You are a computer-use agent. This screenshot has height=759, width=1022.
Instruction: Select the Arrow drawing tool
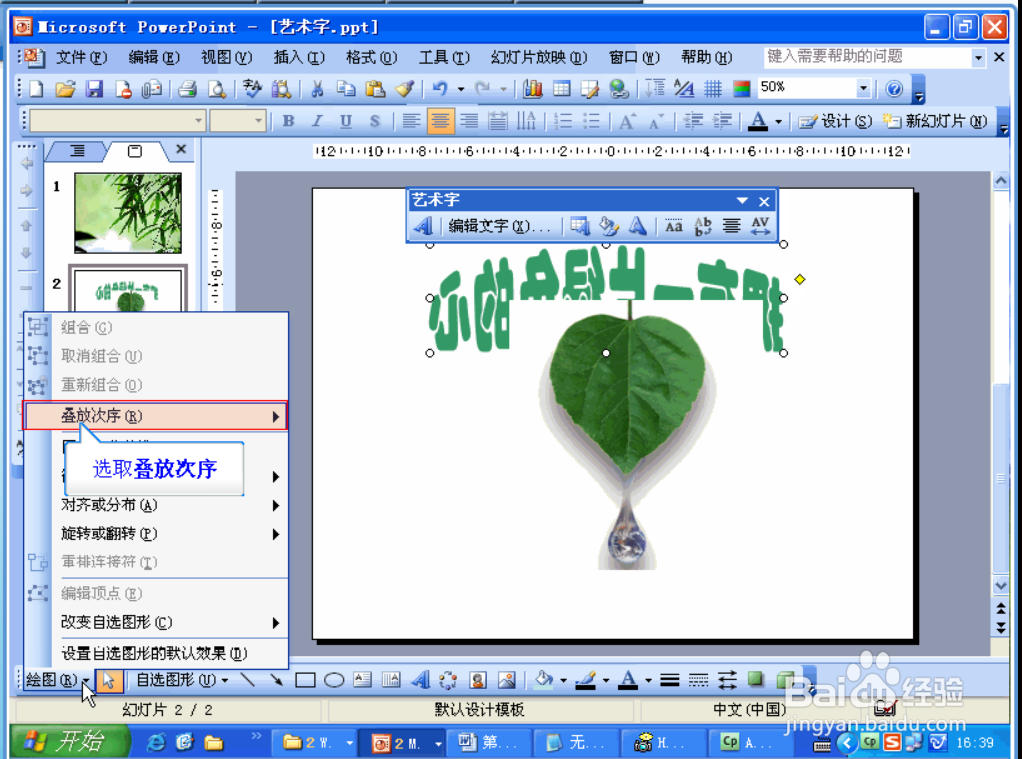click(276, 680)
